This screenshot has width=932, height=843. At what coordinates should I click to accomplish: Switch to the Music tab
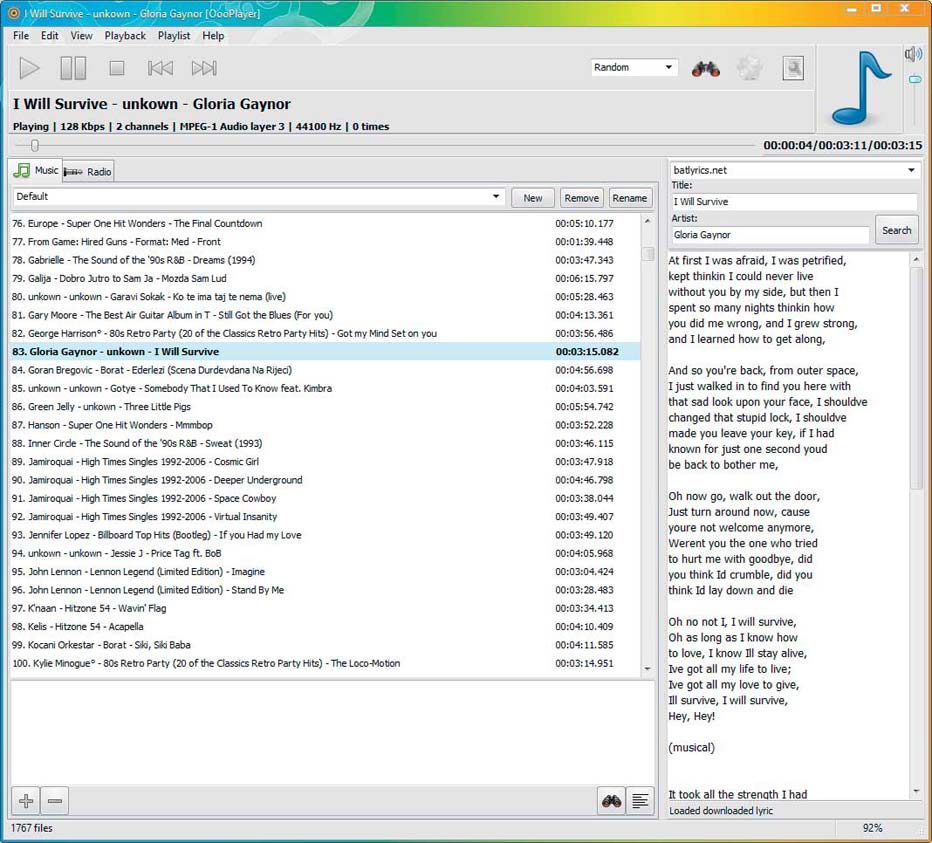click(36, 171)
